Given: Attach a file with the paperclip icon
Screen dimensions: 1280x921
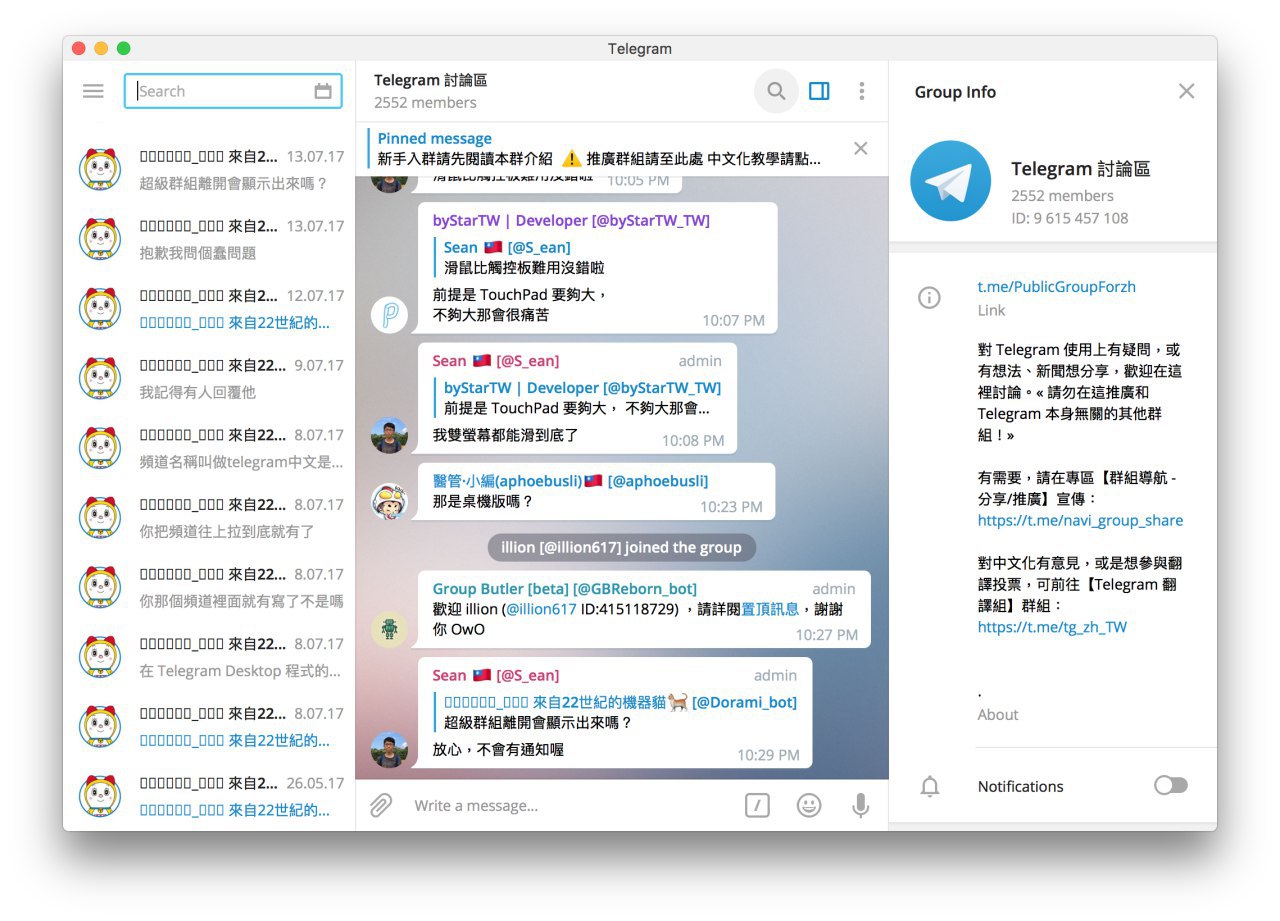Looking at the screenshot, I should click(x=381, y=805).
